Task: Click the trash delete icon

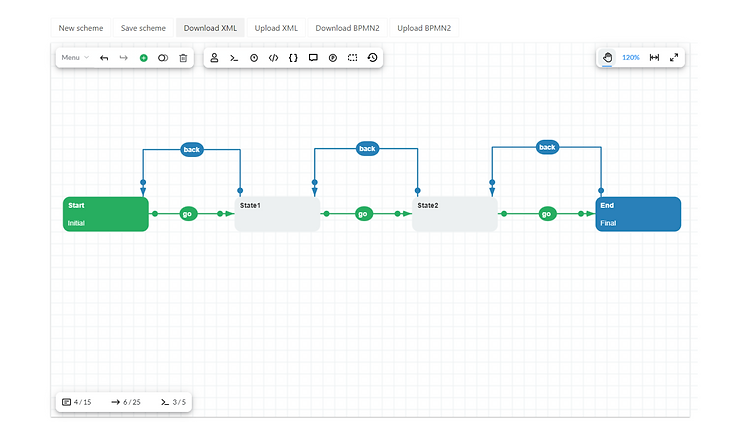Action: point(183,58)
